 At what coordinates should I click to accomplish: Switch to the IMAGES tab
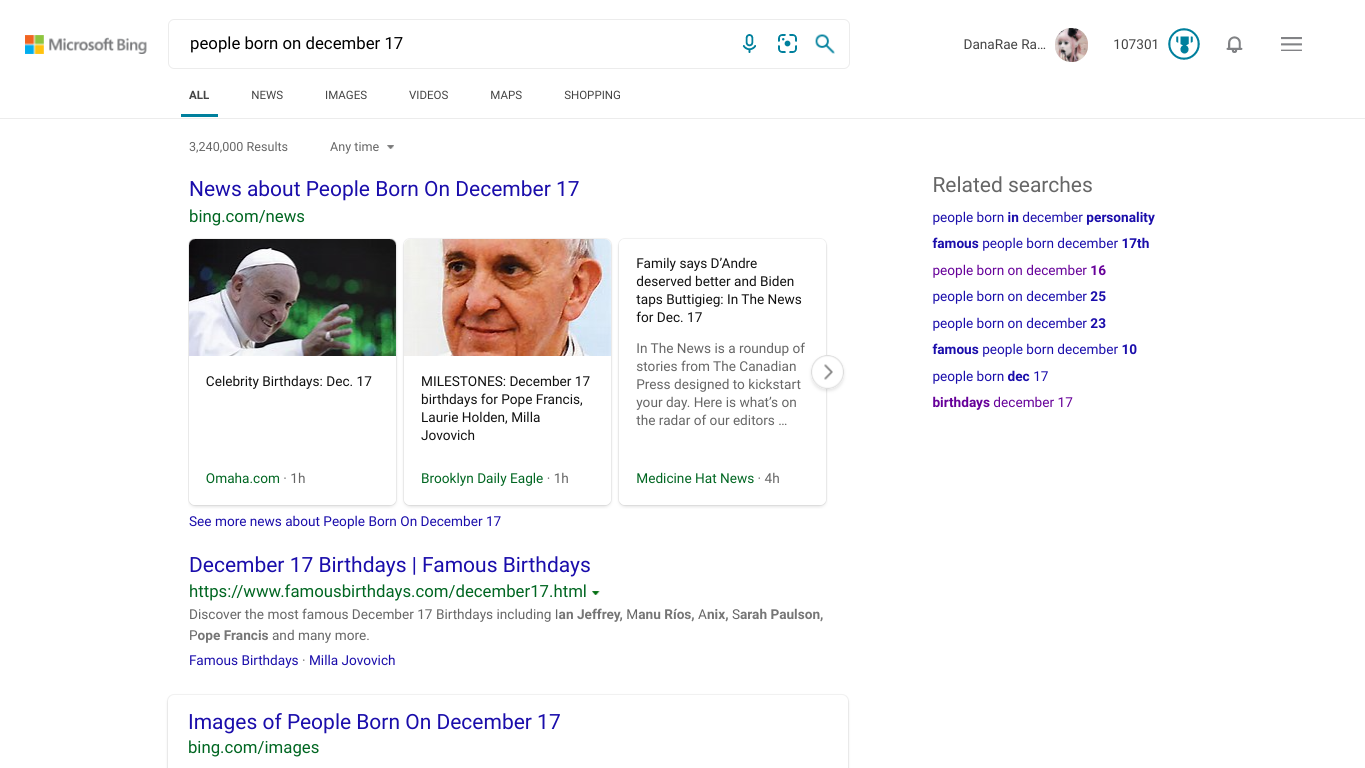tap(345, 95)
